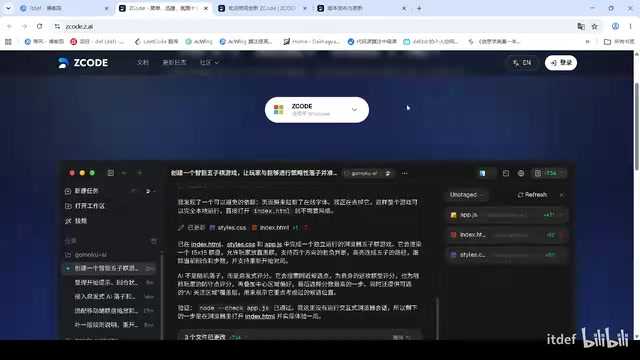Open the 所有书签 folder
Viewport: 640px width, 360px height.
[619, 42]
